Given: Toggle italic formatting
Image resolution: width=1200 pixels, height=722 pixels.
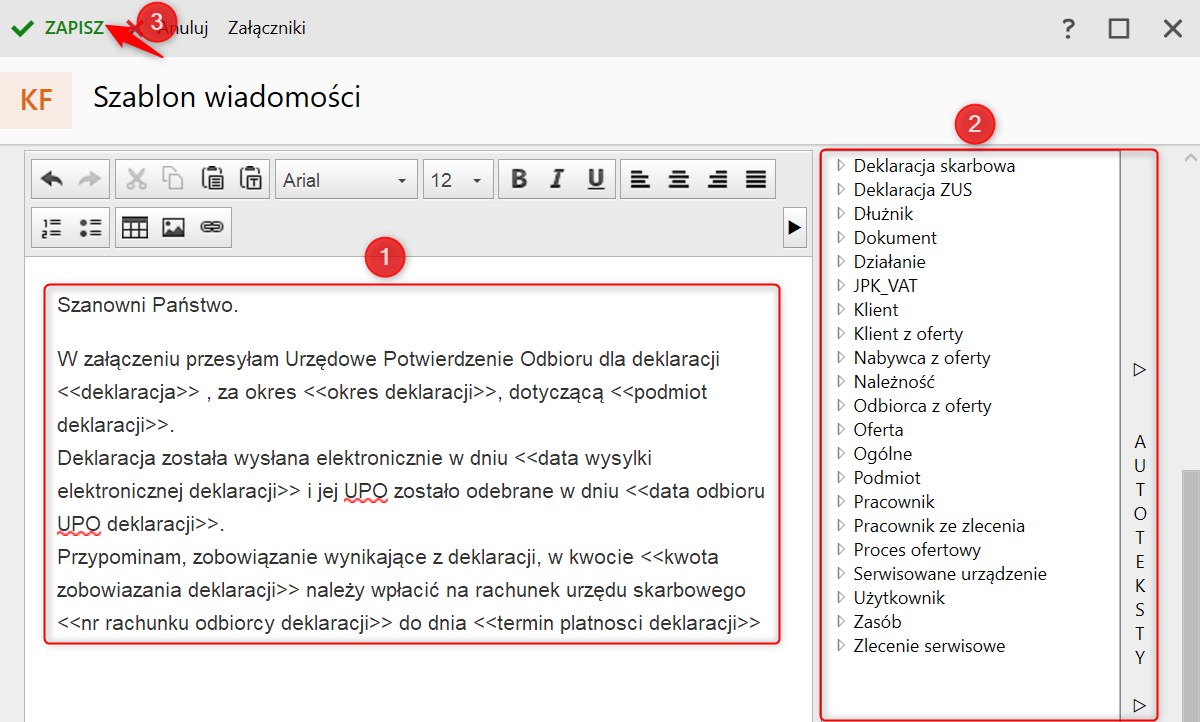Looking at the screenshot, I should click(x=557, y=180).
